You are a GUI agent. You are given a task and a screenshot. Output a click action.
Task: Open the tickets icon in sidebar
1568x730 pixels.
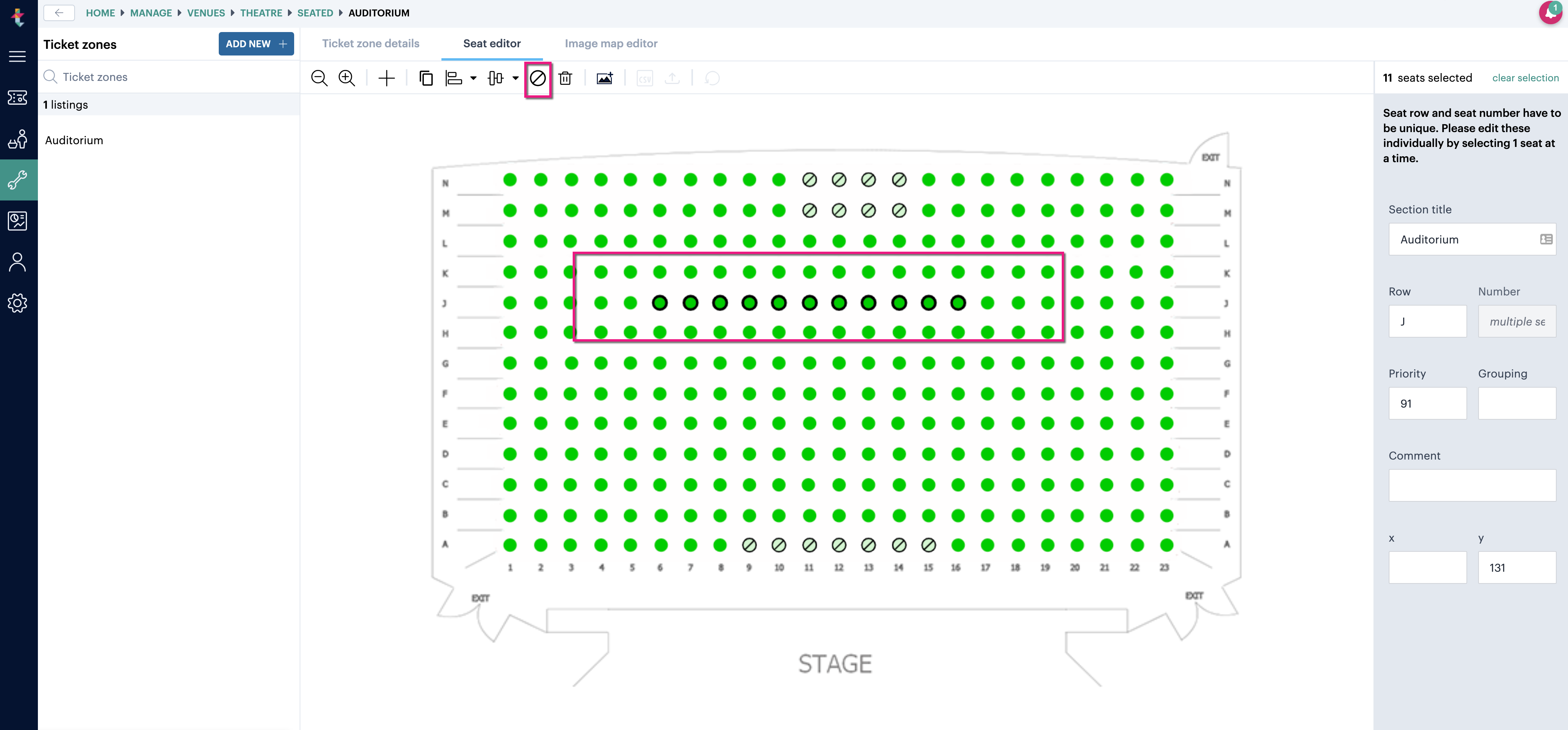click(18, 97)
